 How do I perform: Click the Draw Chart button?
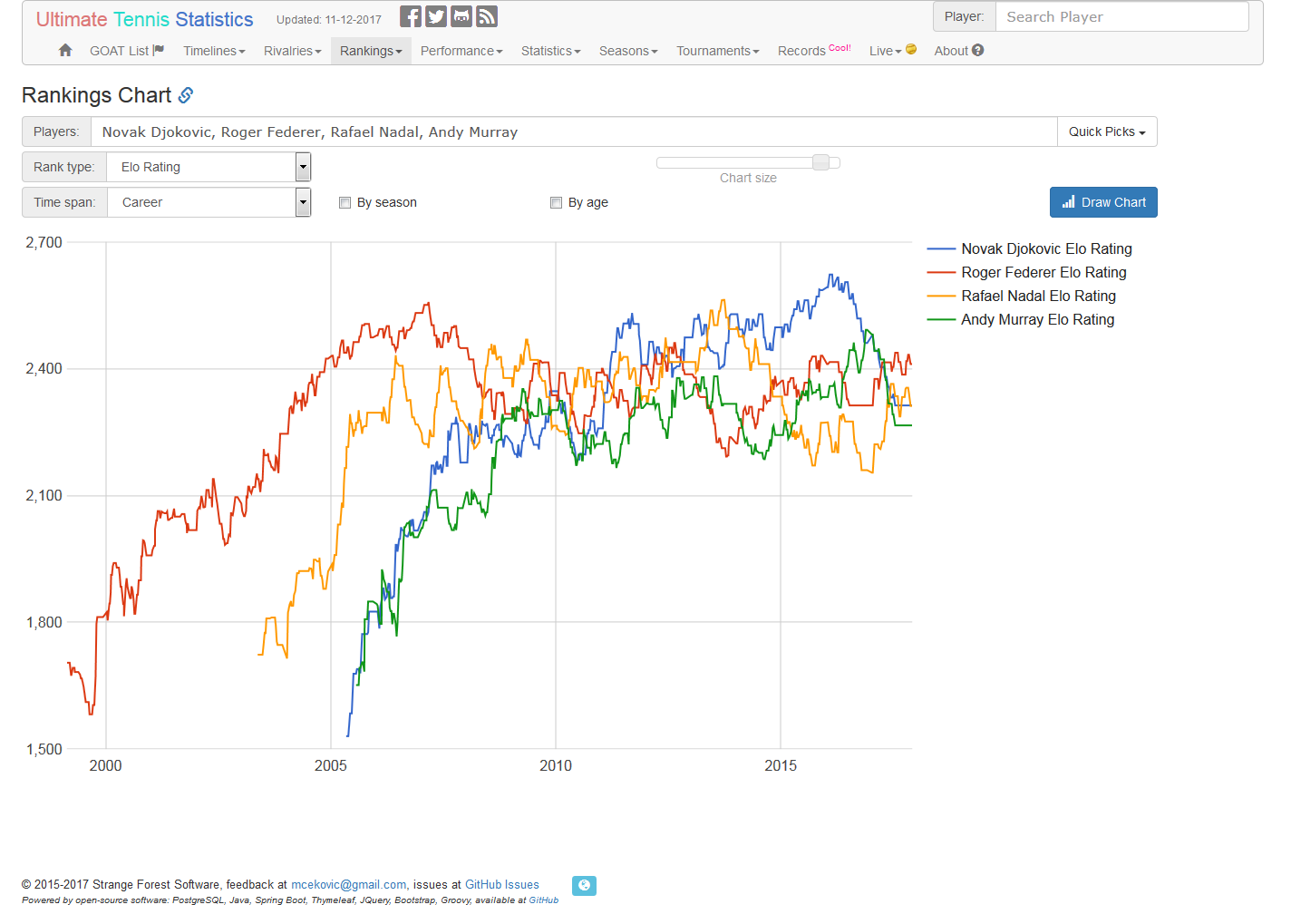click(1103, 202)
